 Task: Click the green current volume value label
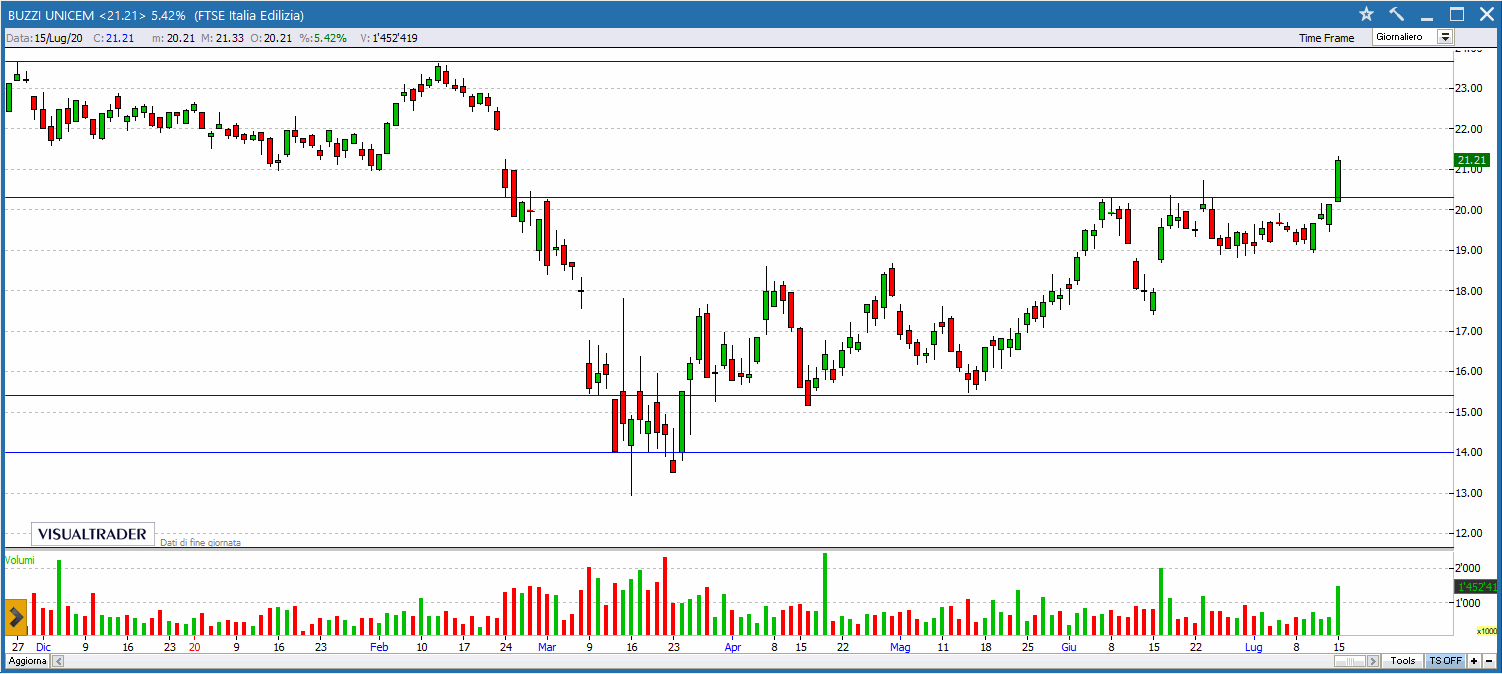1475,587
